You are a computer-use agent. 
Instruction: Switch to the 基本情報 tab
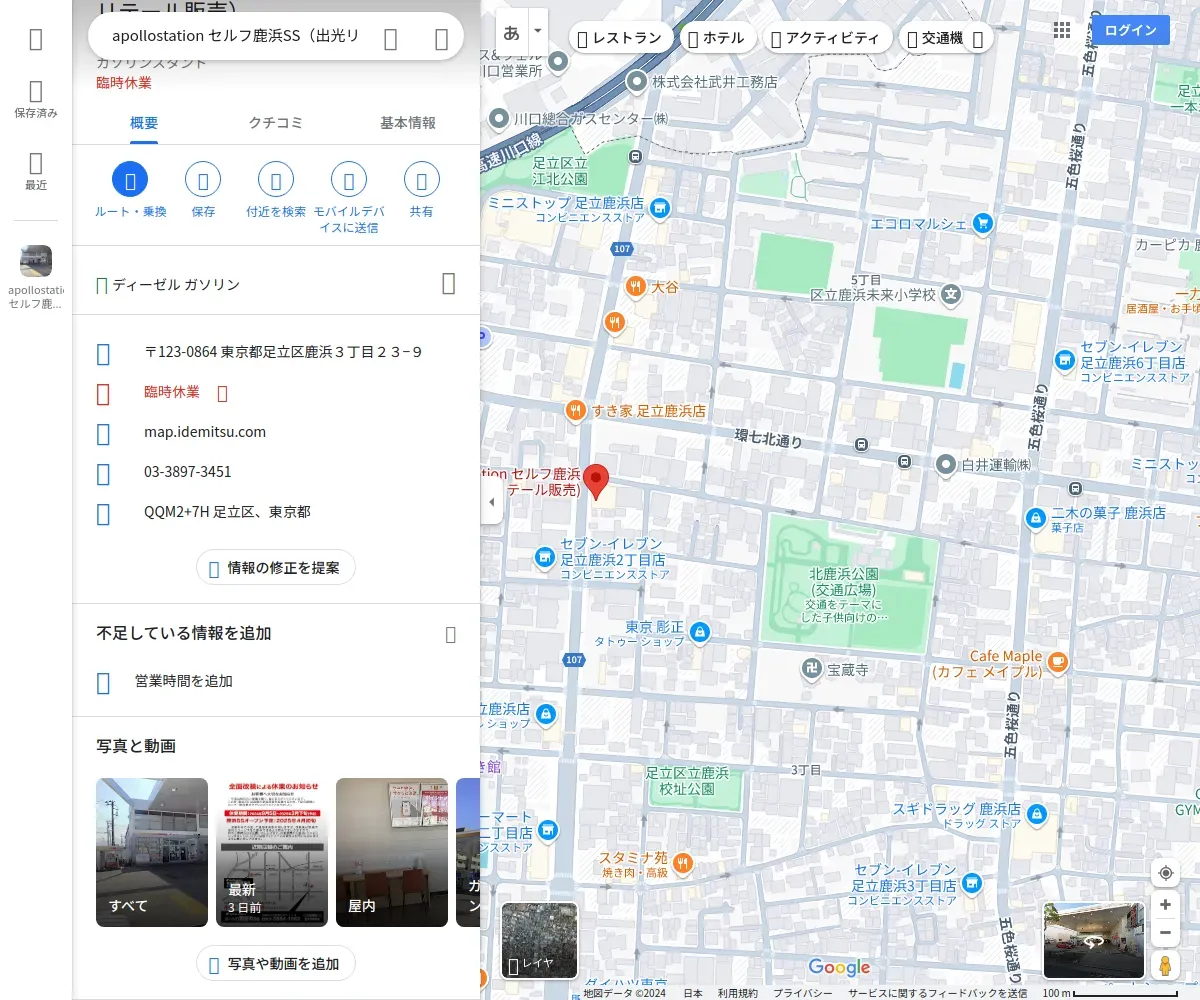408,123
